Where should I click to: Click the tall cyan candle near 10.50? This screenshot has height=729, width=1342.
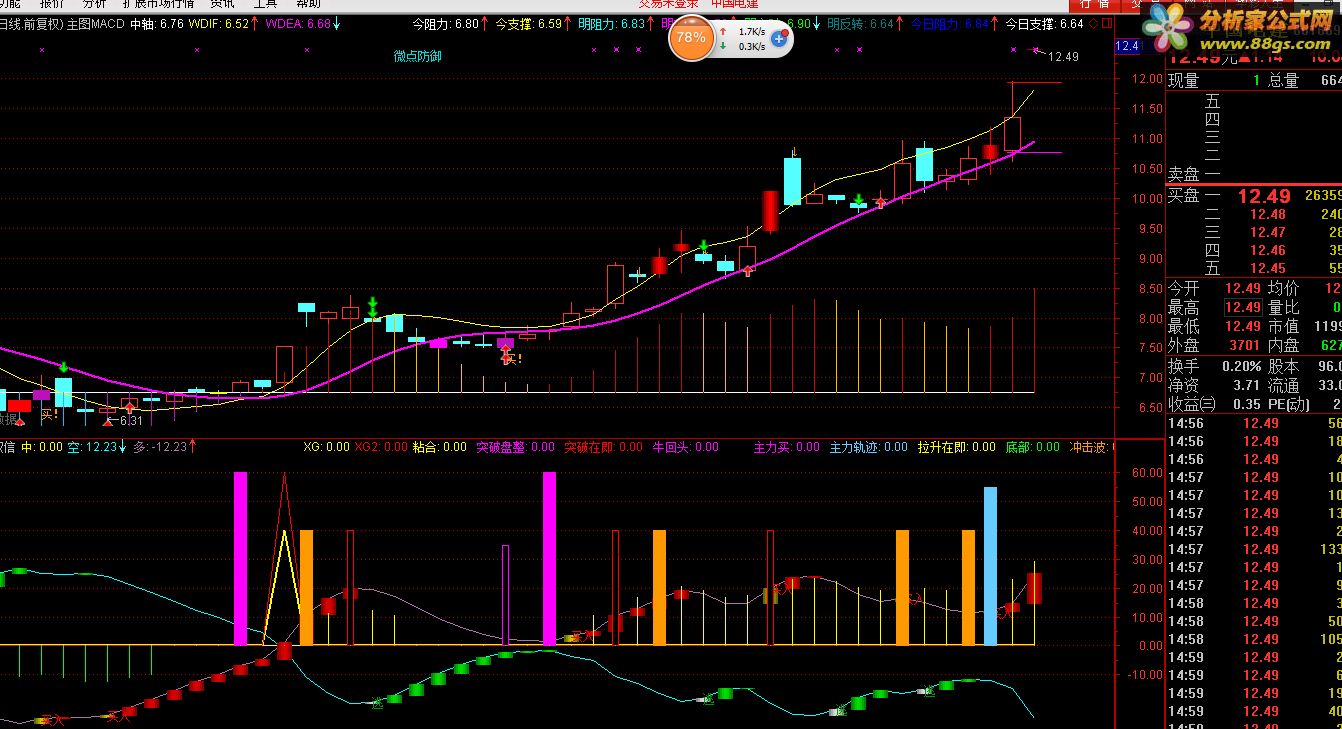pyautogui.click(x=792, y=180)
